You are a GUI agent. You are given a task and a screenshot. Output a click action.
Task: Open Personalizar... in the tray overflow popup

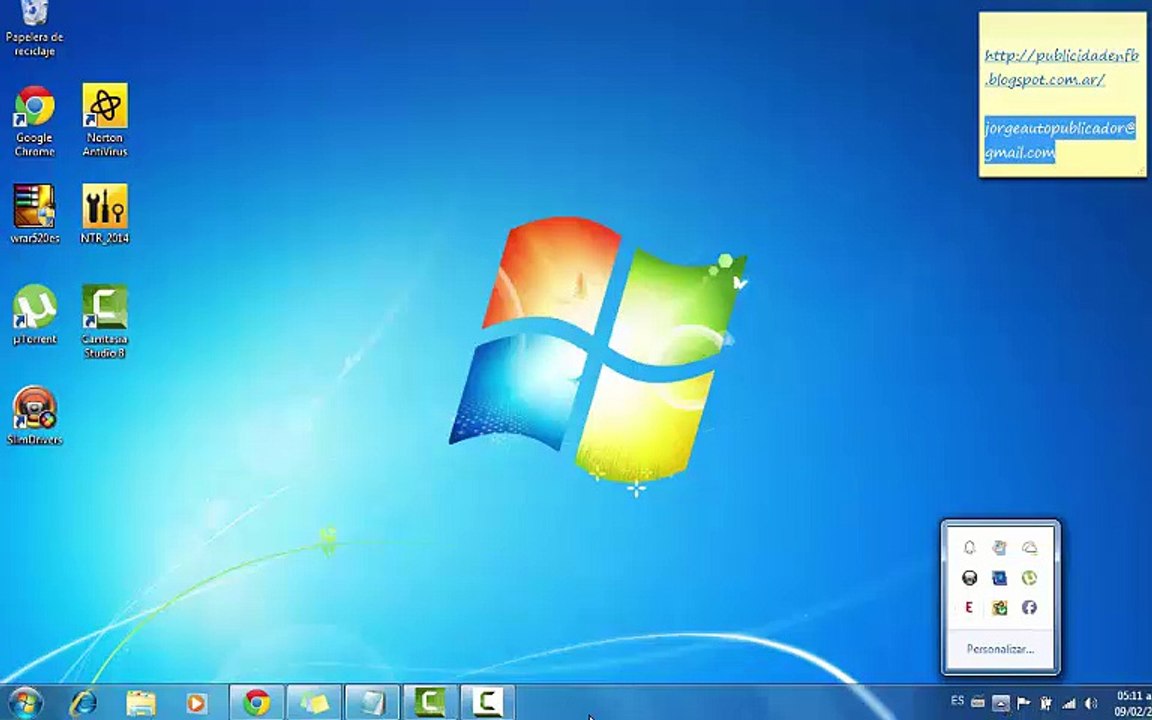(1000, 649)
